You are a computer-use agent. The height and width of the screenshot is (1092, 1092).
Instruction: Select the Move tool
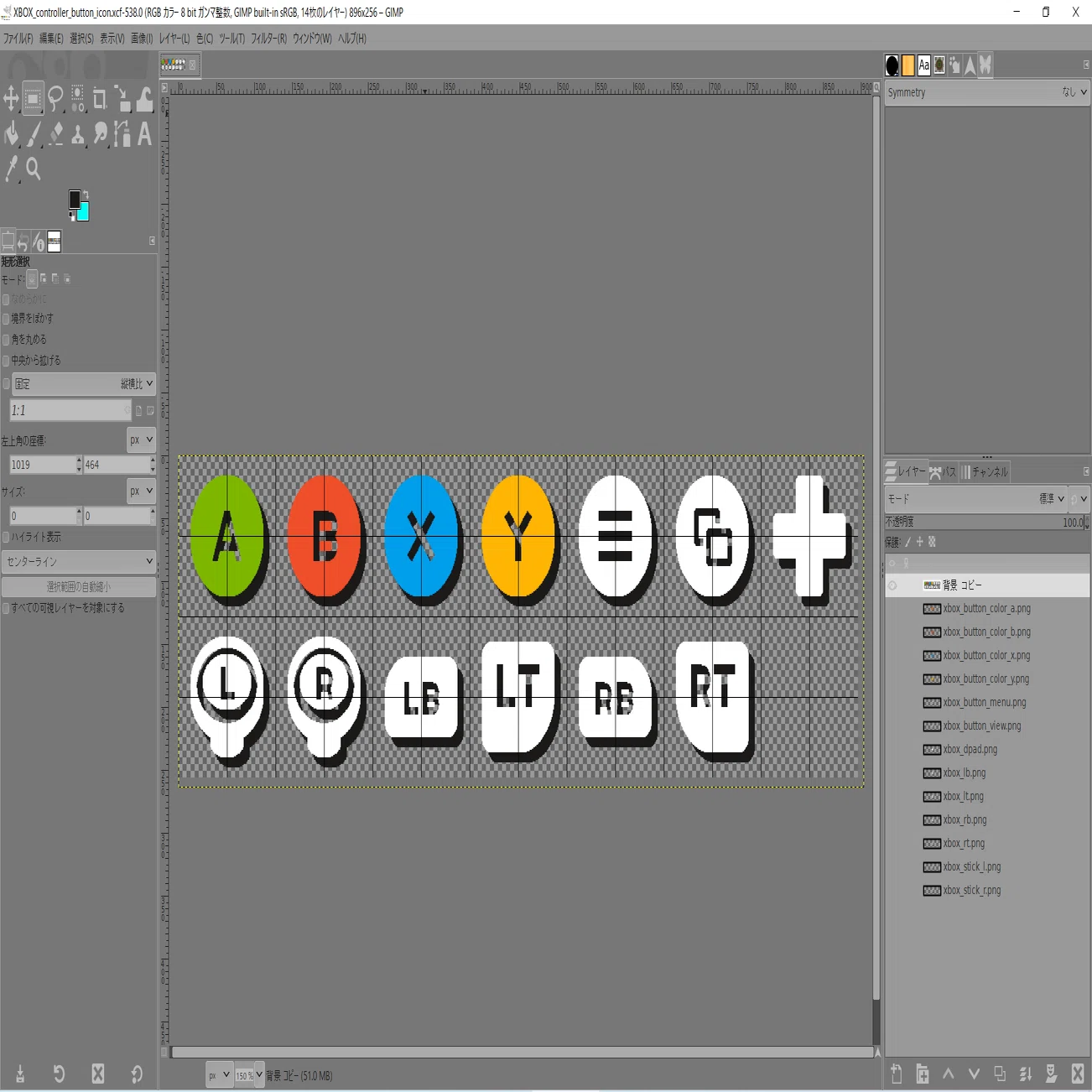coord(11,99)
